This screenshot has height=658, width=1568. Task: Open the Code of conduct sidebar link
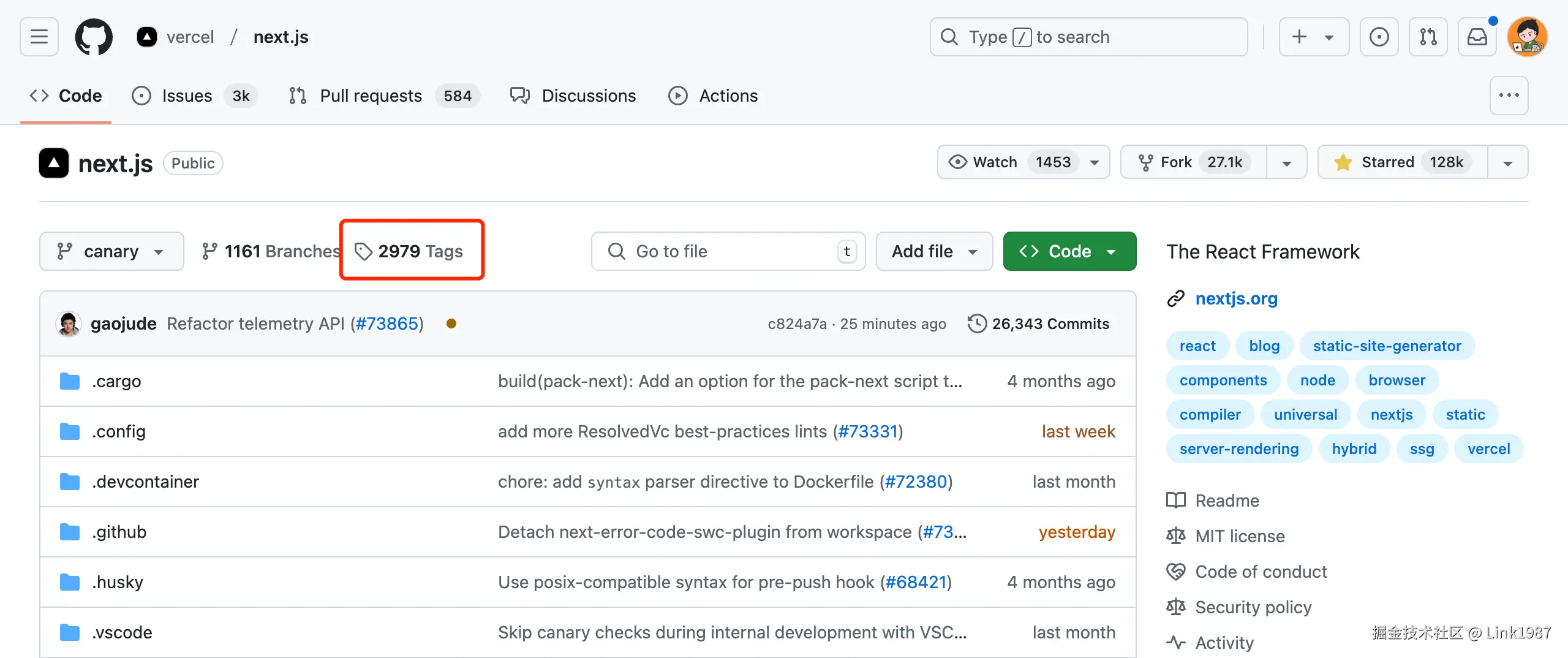pos(1261,572)
